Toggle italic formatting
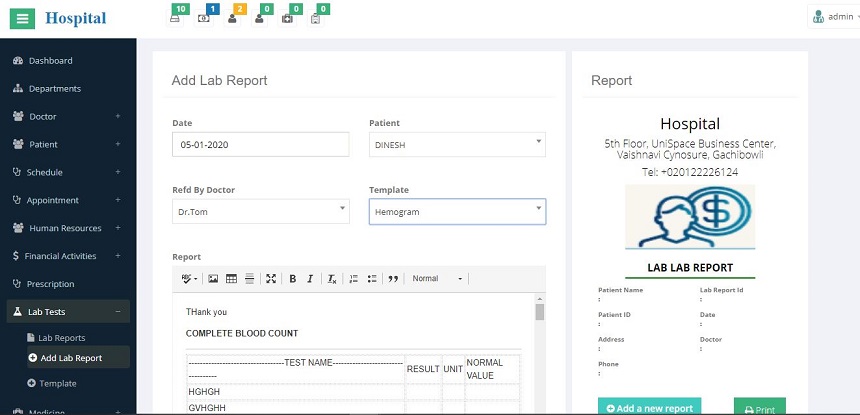 pyautogui.click(x=310, y=278)
